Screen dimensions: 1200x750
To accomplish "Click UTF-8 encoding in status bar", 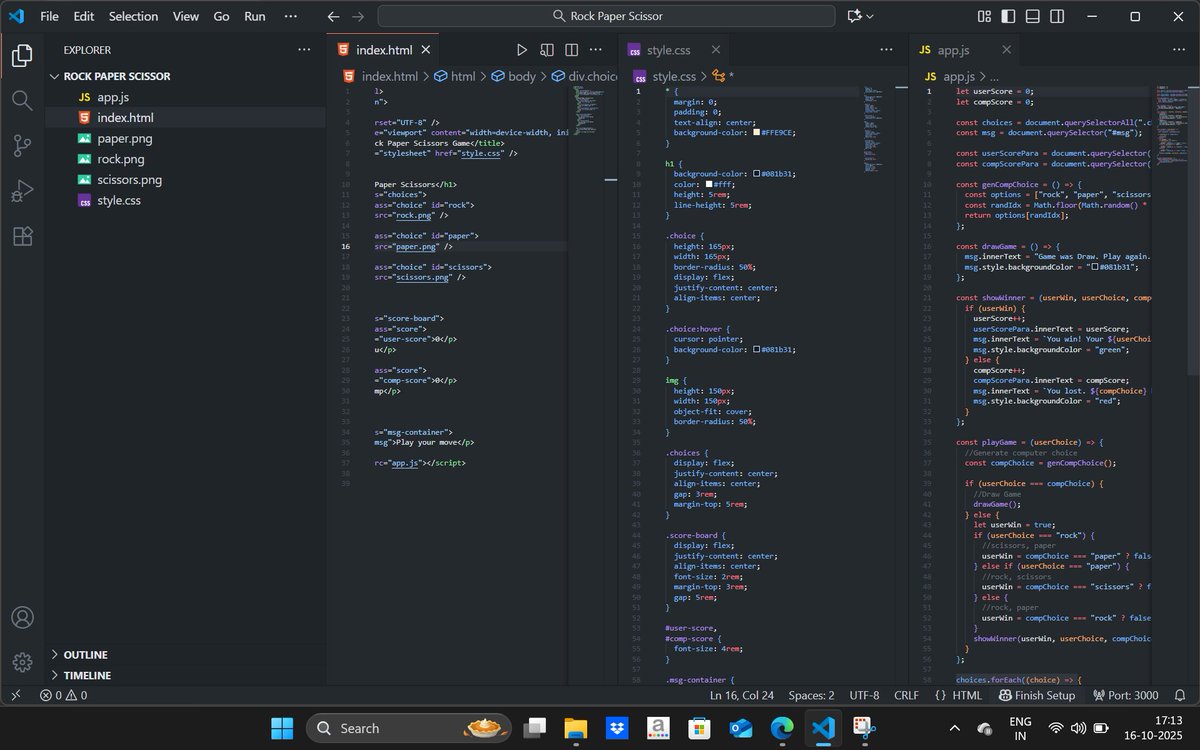I will tap(864, 695).
